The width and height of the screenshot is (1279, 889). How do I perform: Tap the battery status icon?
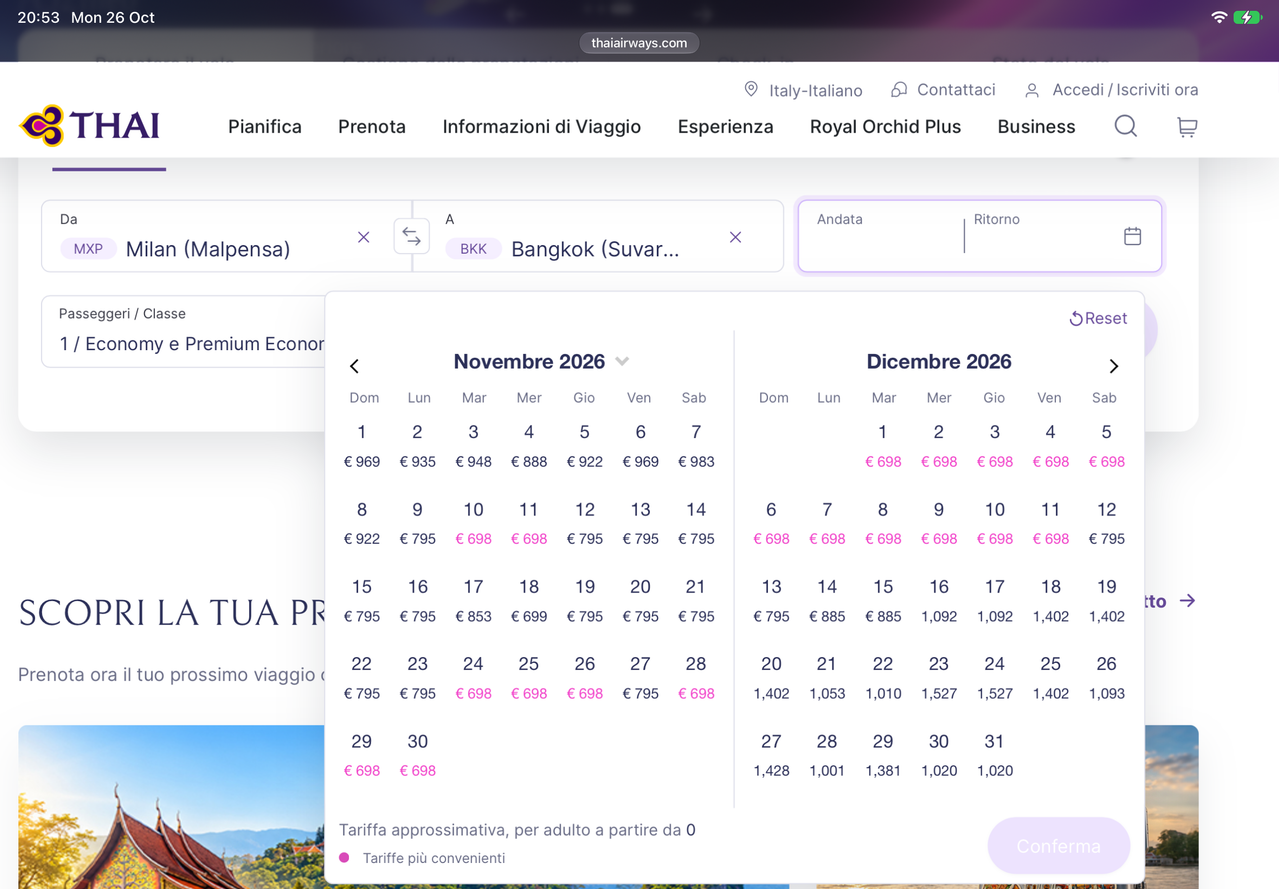coord(1248,17)
